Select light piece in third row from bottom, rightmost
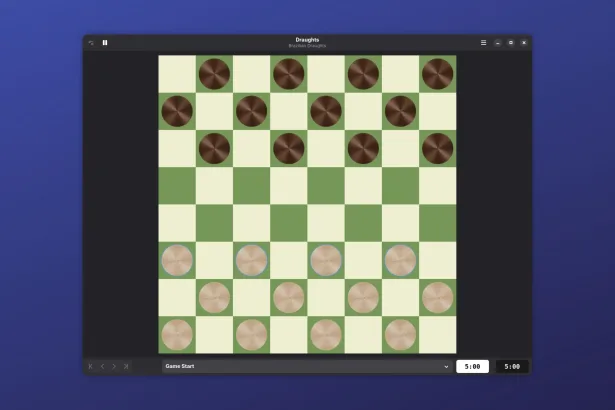This screenshot has height=410, width=615. (x=400, y=260)
